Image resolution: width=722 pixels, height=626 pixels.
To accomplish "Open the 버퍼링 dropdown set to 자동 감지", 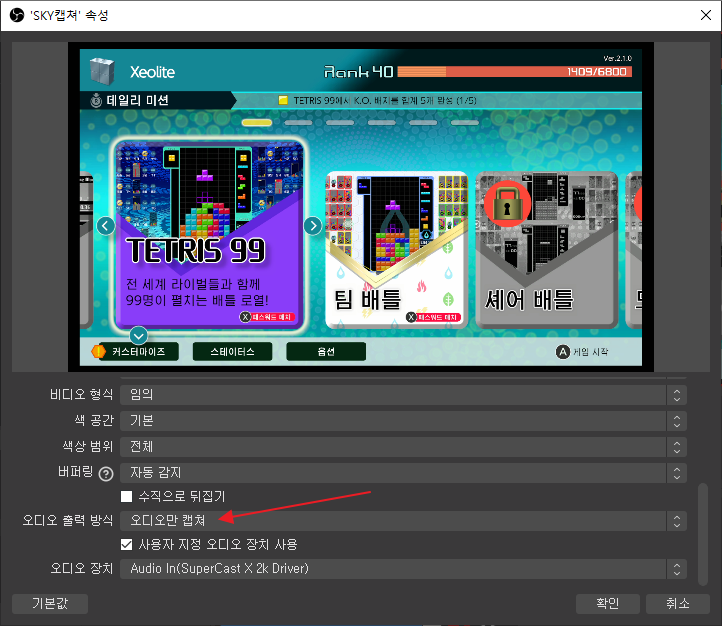I will (x=403, y=473).
